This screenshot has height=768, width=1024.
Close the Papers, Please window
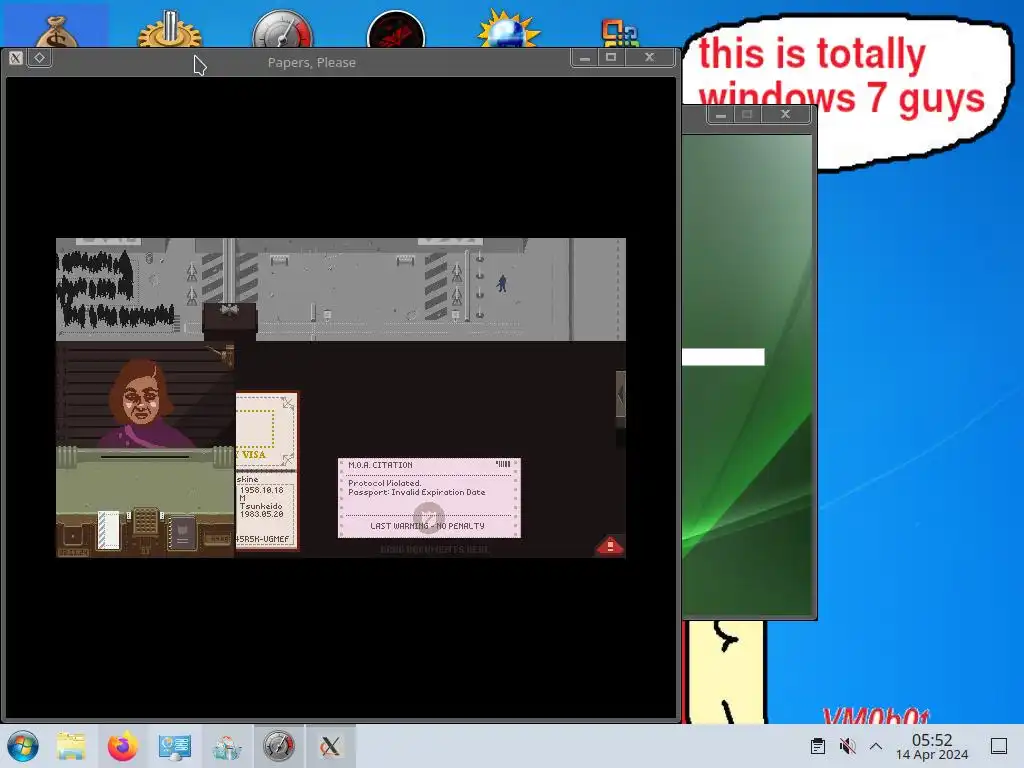point(649,57)
